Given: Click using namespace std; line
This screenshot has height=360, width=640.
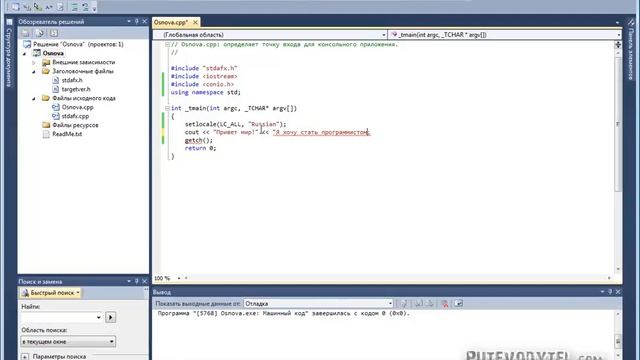Looking at the screenshot, I should [206, 92].
